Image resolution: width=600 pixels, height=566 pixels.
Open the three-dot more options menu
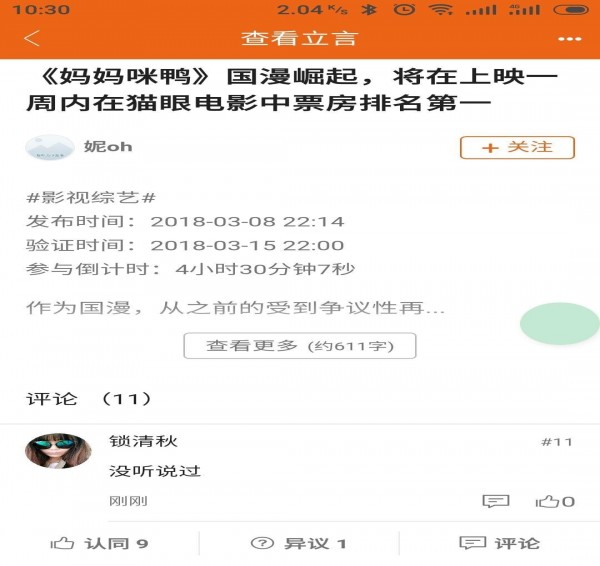[x=569, y=39]
